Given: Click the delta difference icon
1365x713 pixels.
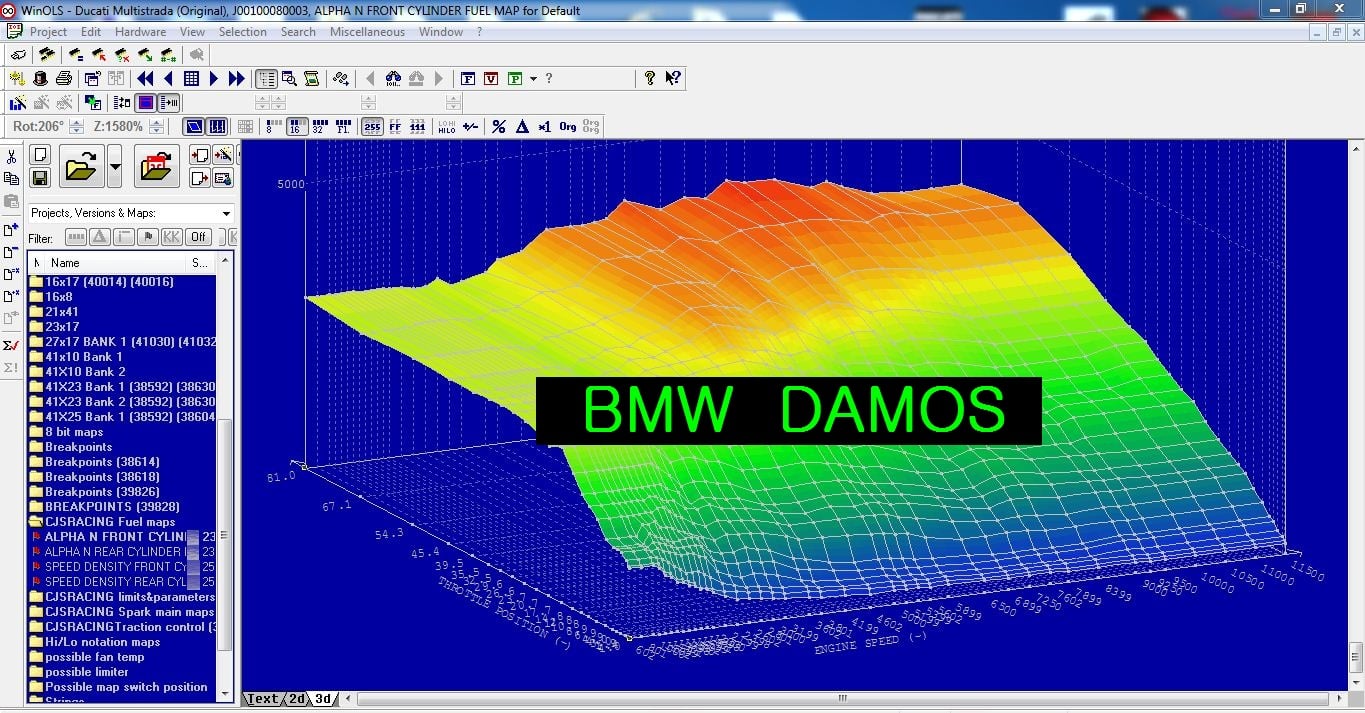Looking at the screenshot, I should pos(522,127).
